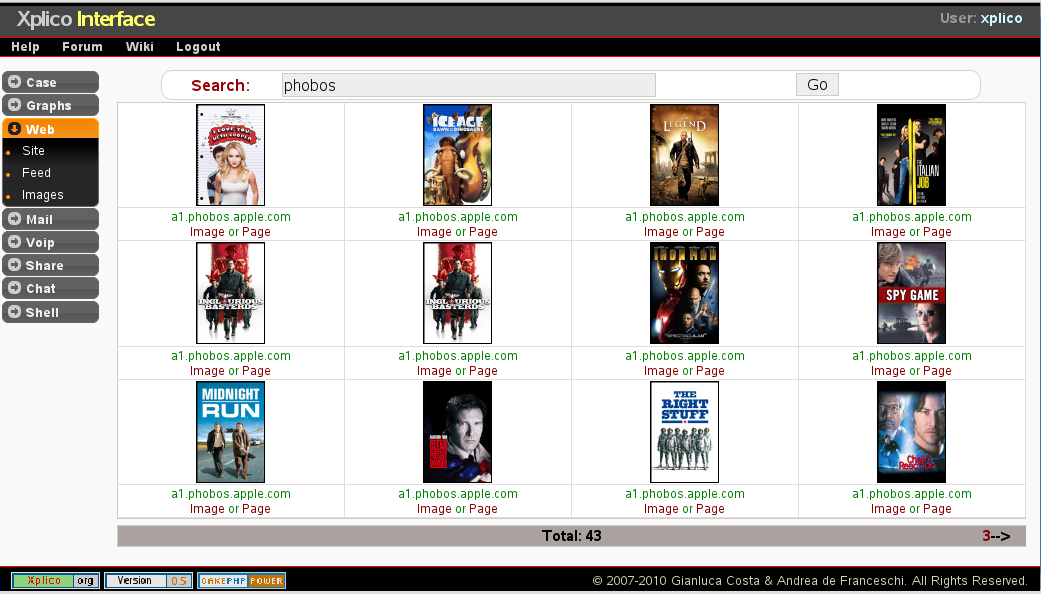The height and width of the screenshot is (594, 1041).
Task: Open The Right Stuff poster thumbnail
Action: pos(684,432)
